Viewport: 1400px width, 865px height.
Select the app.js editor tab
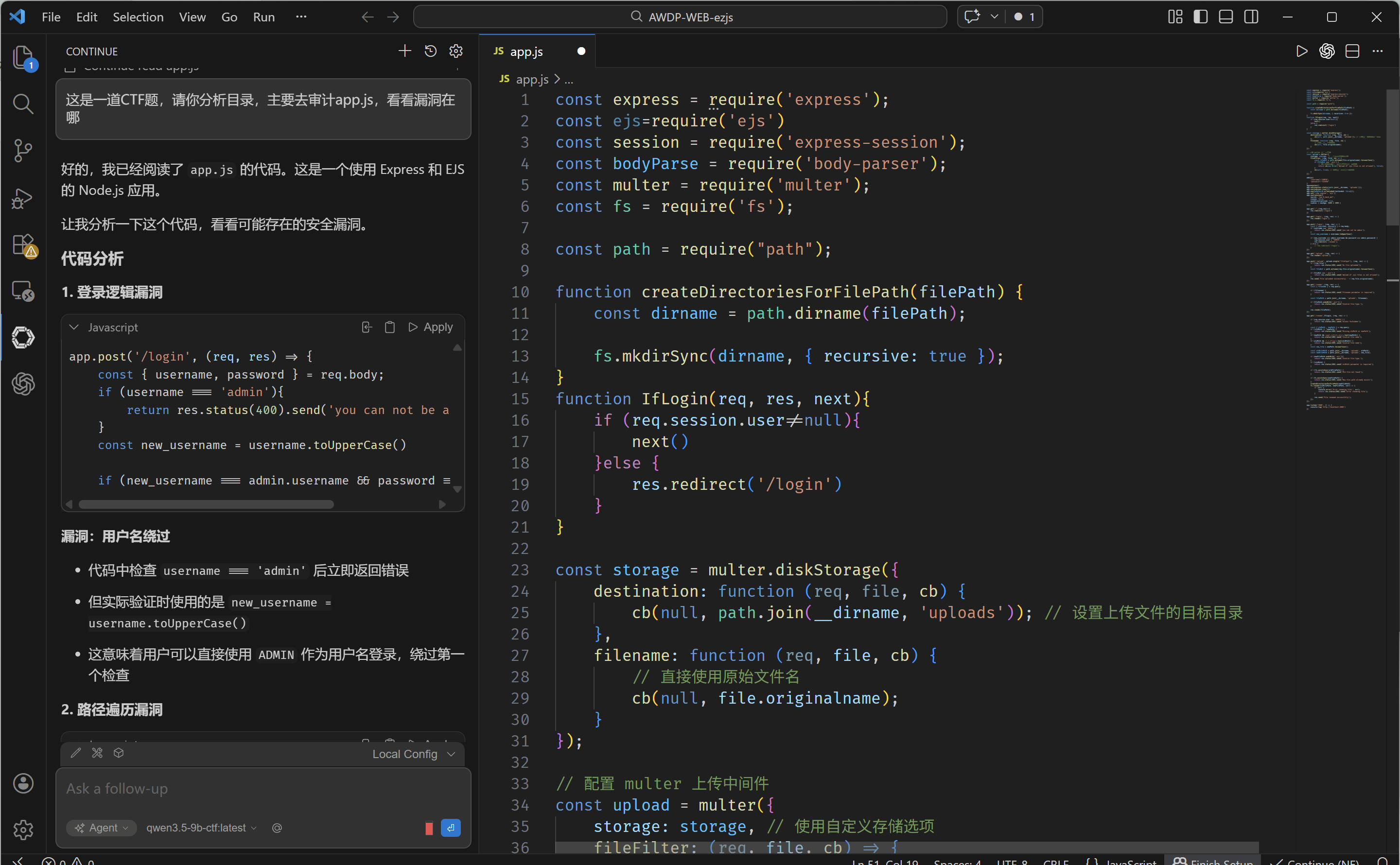[526, 52]
